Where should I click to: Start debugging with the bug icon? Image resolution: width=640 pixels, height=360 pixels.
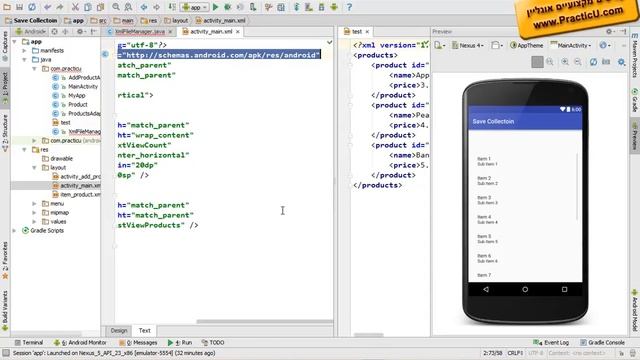pyautogui.click(x=228, y=7)
